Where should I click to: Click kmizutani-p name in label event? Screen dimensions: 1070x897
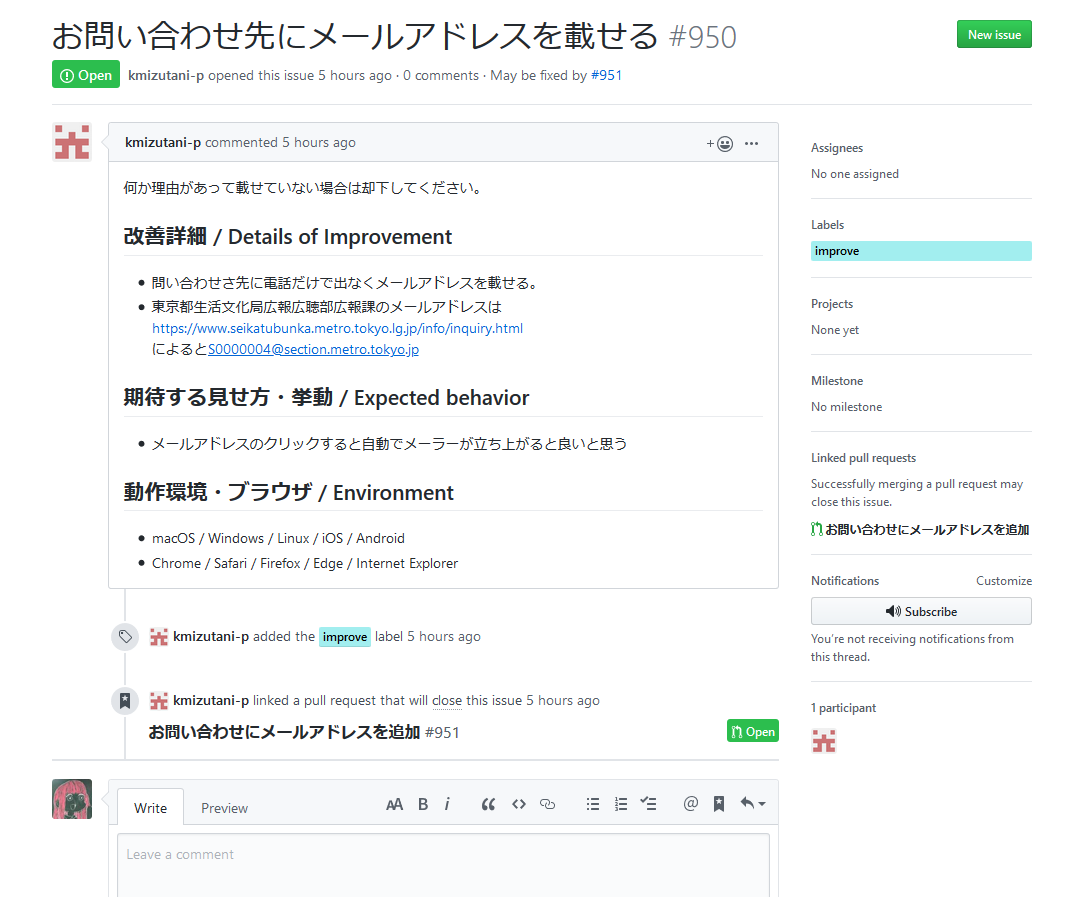coord(211,636)
